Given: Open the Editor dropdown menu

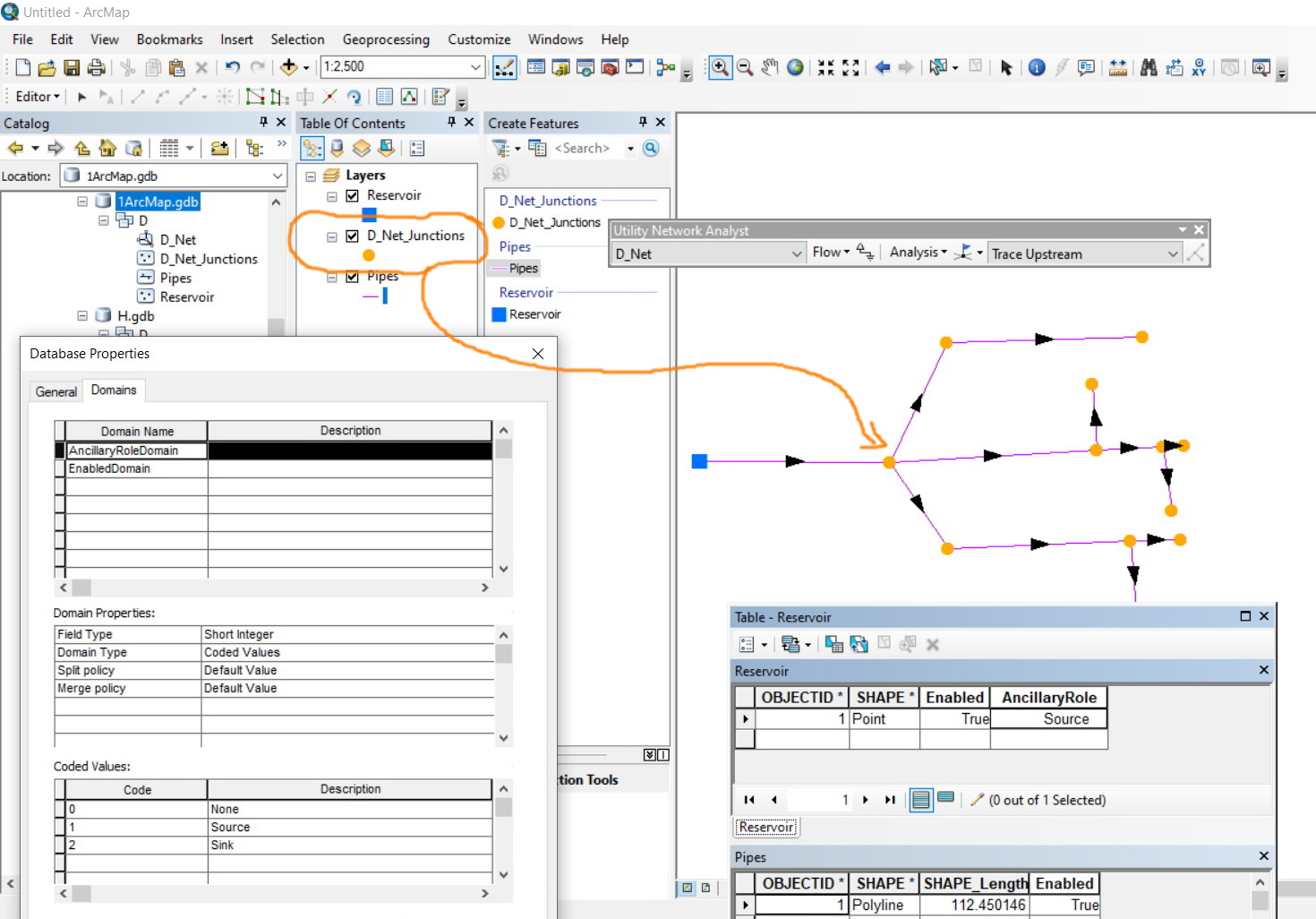Looking at the screenshot, I should coord(38,97).
